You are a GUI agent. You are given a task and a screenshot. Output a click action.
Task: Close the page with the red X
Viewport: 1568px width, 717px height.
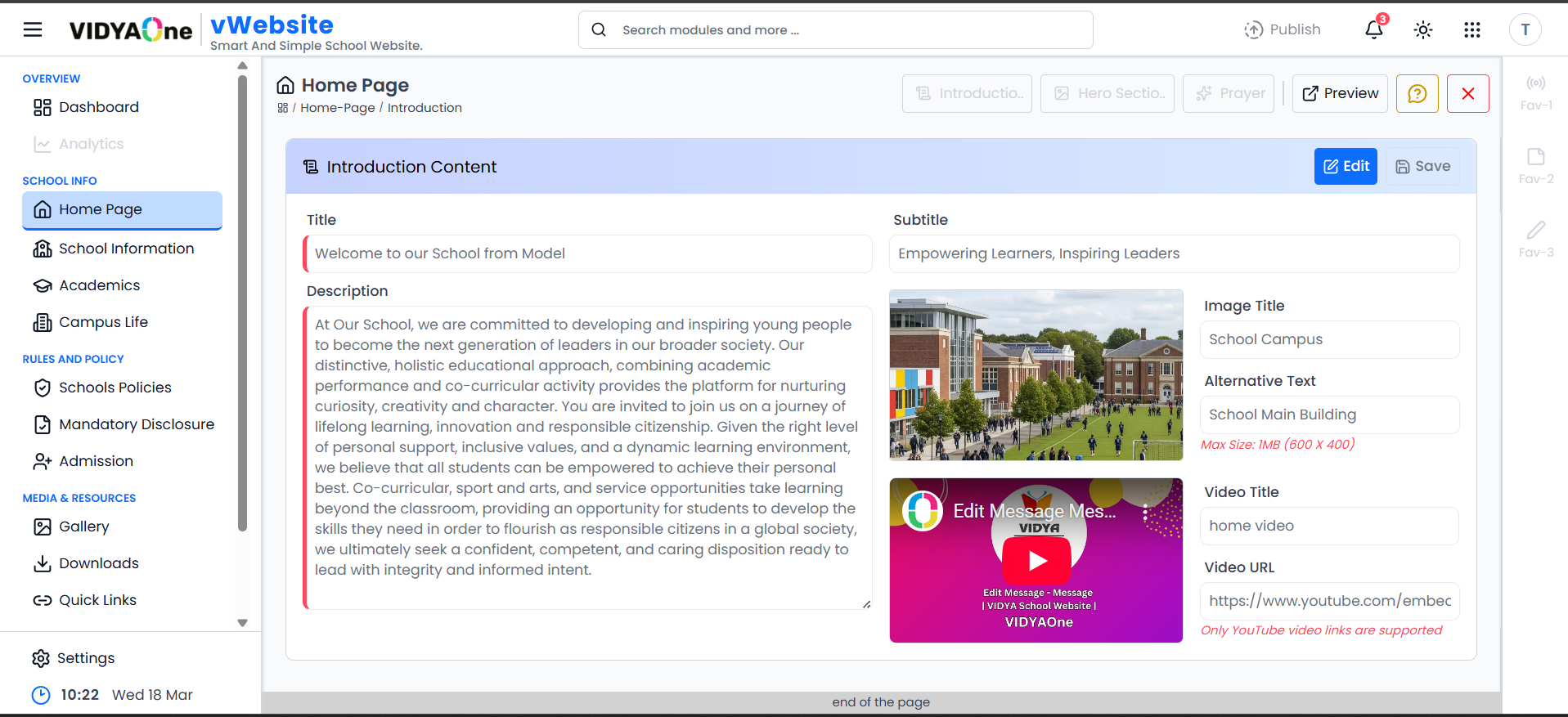pos(1468,93)
